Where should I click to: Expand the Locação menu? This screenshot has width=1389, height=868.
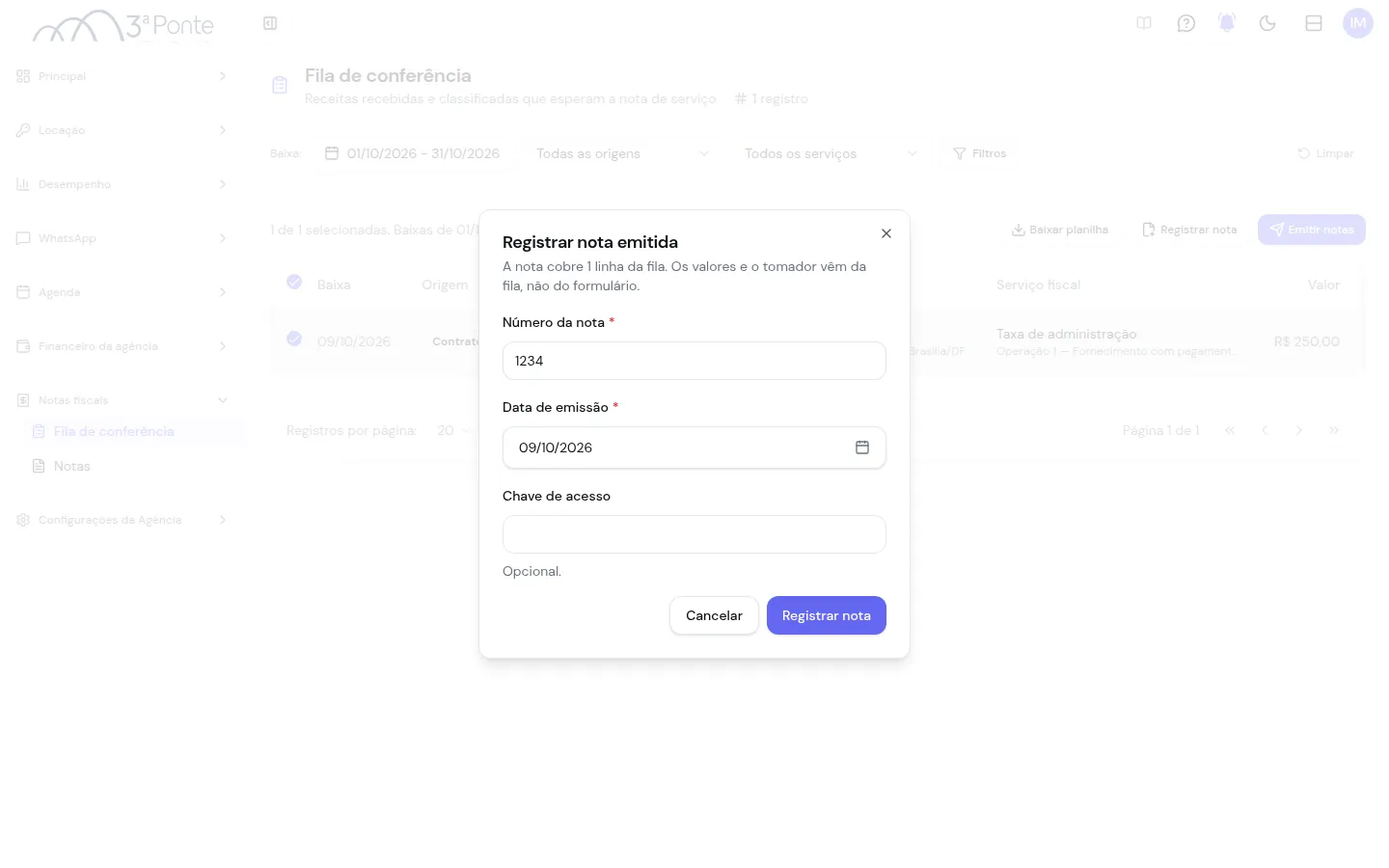click(123, 130)
